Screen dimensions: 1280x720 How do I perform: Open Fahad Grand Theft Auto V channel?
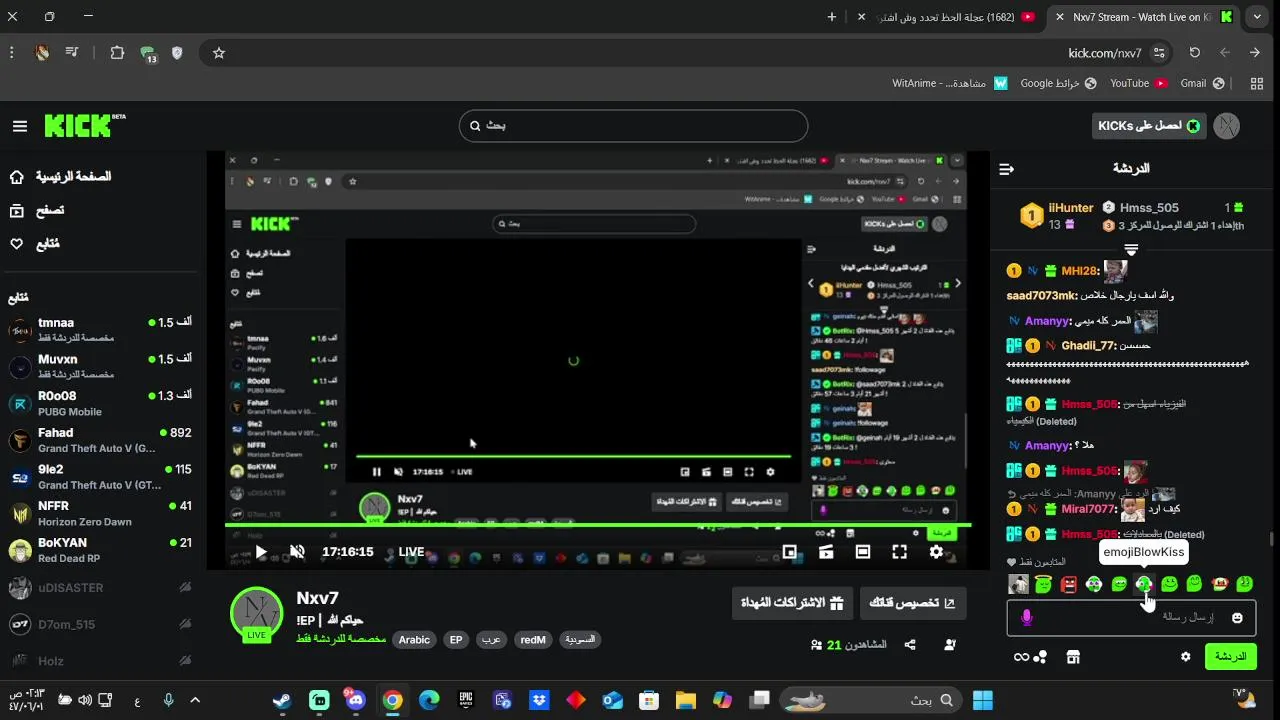pyautogui.click(x=100, y=440)
